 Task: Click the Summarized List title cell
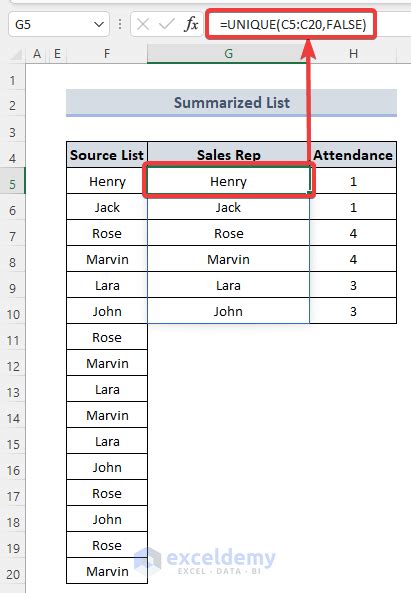pos(231,102)
